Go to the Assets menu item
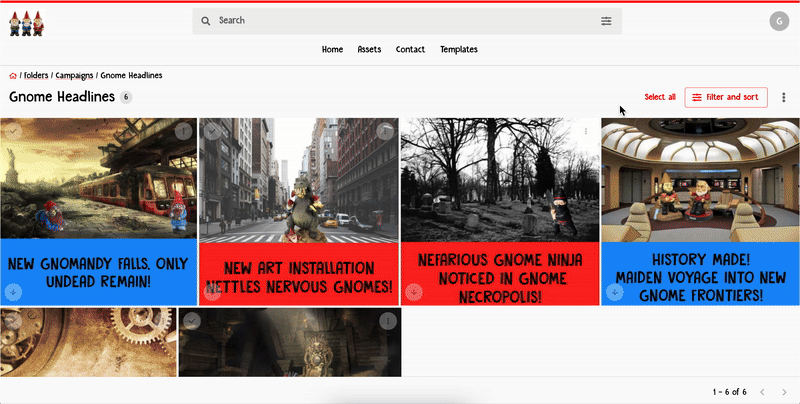Image resolution: width=800 pixels, height=404 pixels. (369, 49)
